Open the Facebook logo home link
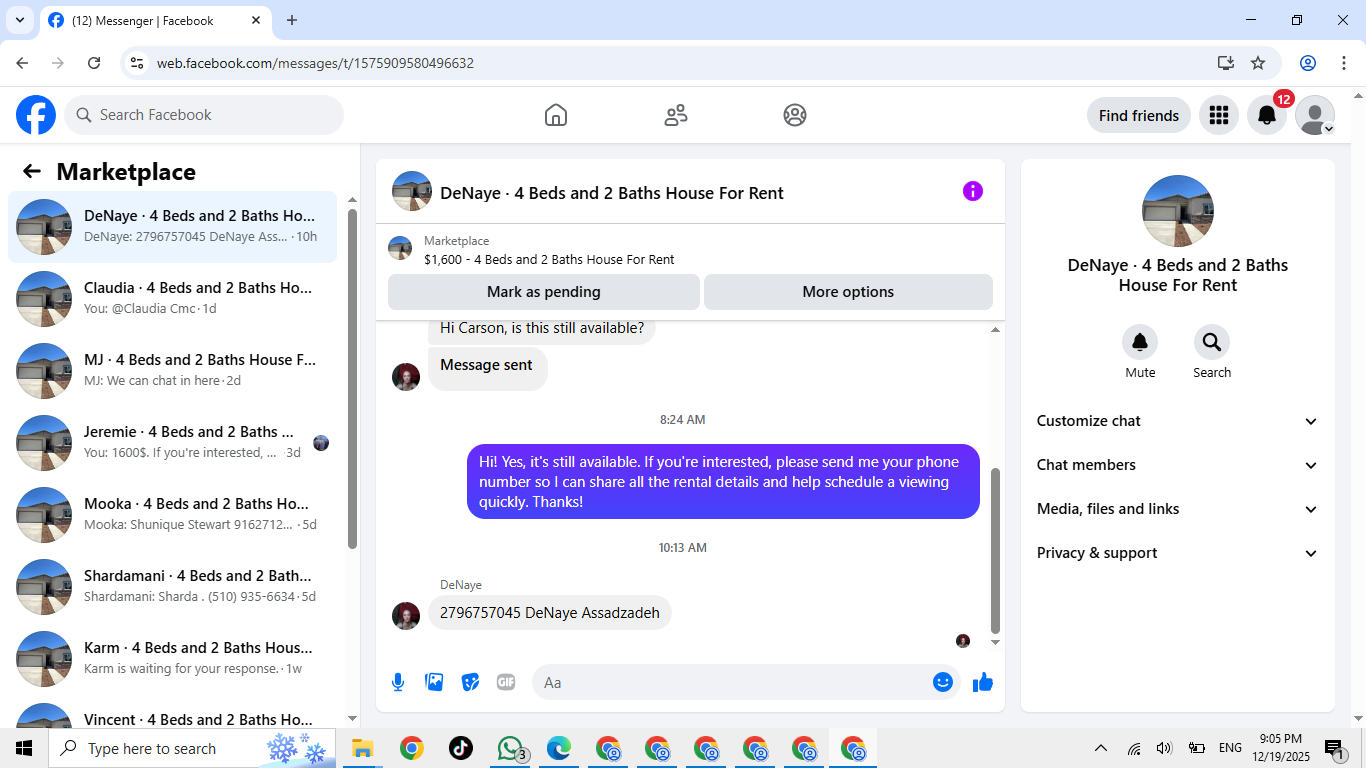Image resolution: width=1366 pixels, height=768 pixels. click(36, 115)
